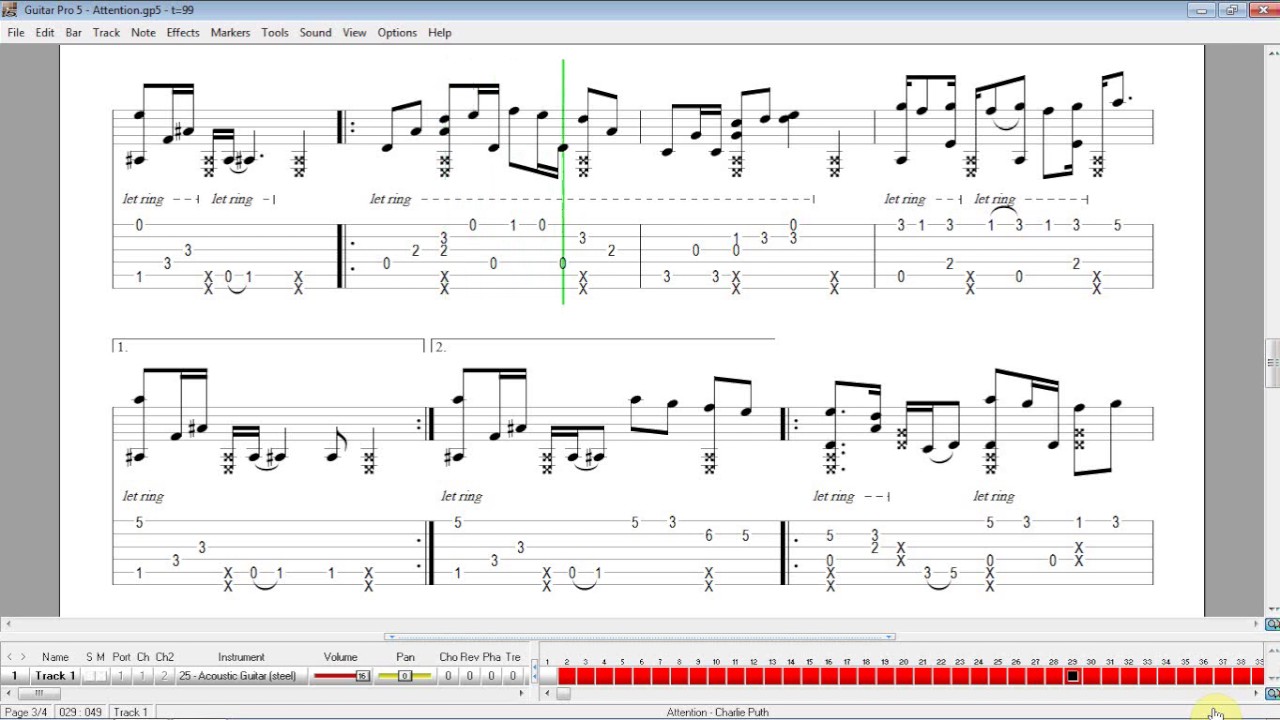This screenshot has height=720, width=1280.
Task: Open the Bar menu
Action: (74, 32)
